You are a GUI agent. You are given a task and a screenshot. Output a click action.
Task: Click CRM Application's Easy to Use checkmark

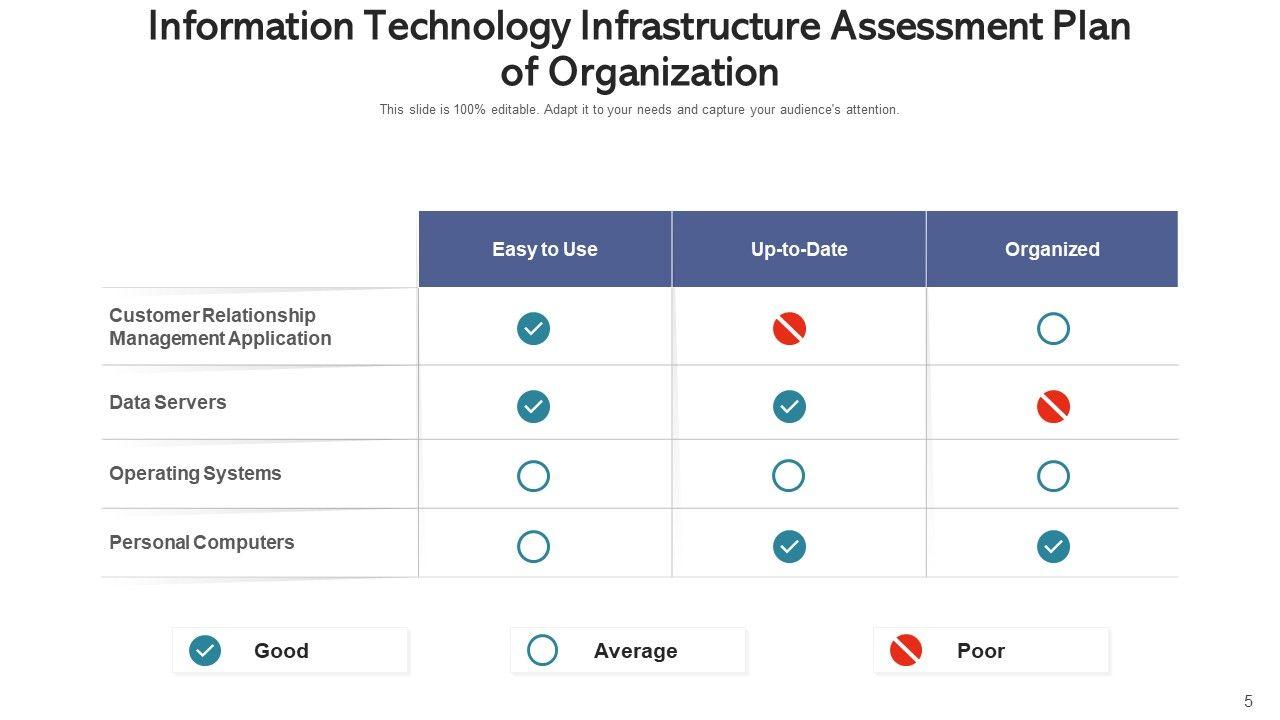coord(533,328)
